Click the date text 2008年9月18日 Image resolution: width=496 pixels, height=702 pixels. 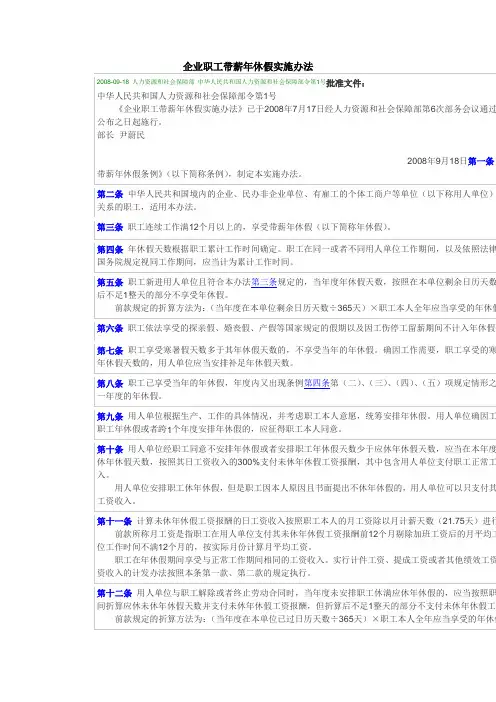(x=437, y=161)
